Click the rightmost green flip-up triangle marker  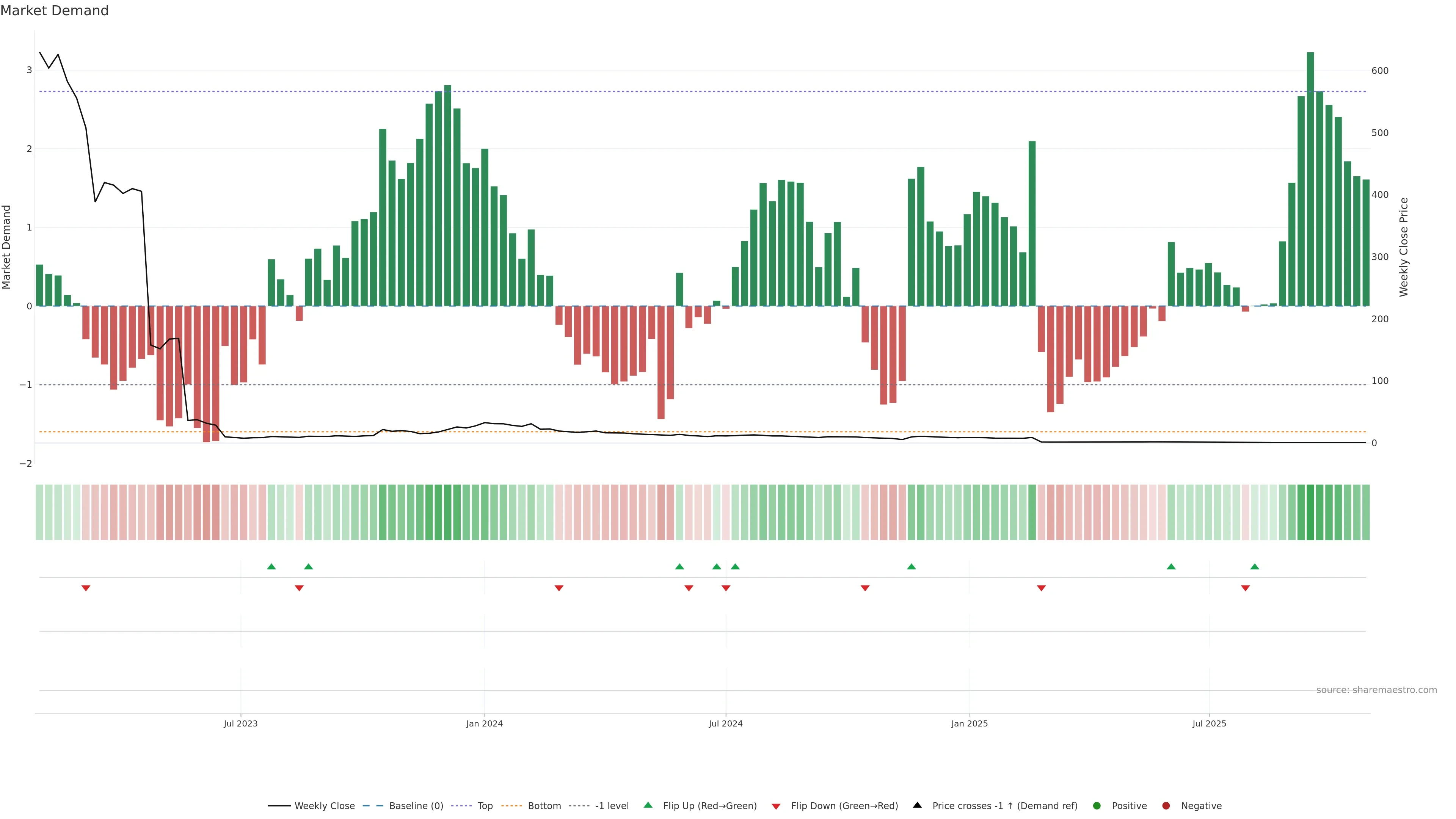(1255, 566)
